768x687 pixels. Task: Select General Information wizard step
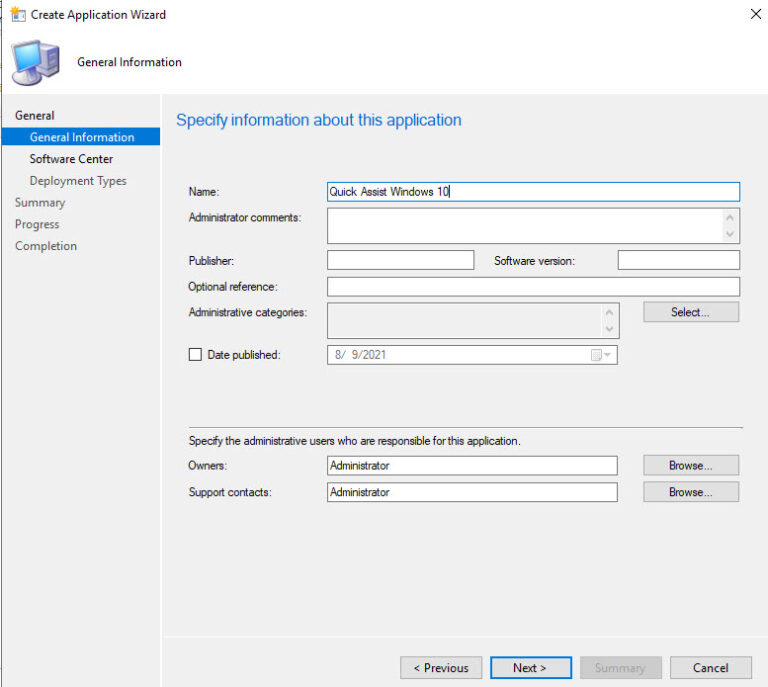(81, 137)
